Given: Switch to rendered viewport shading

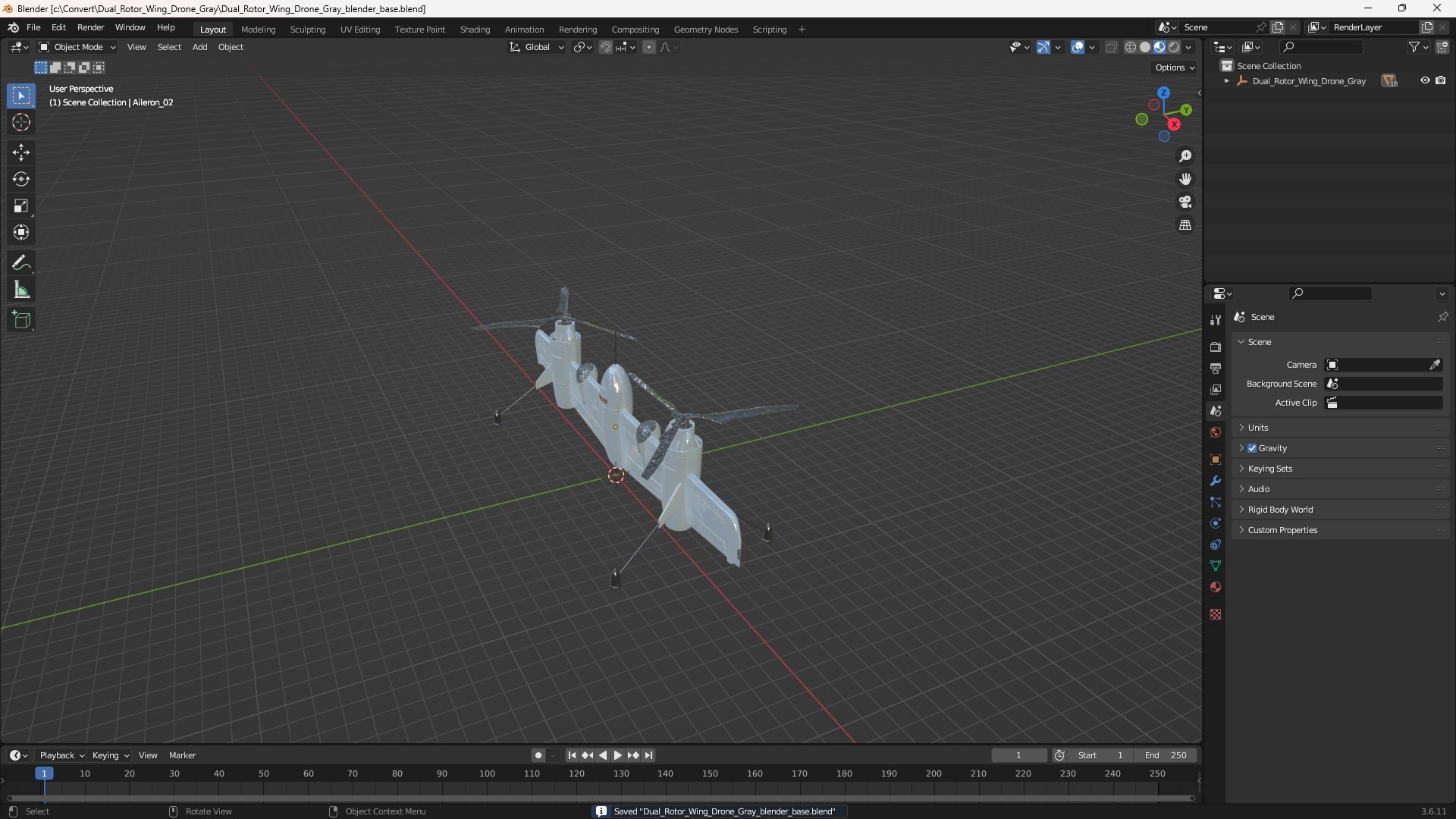Looking at the screenshot, I should [1174, 47].
